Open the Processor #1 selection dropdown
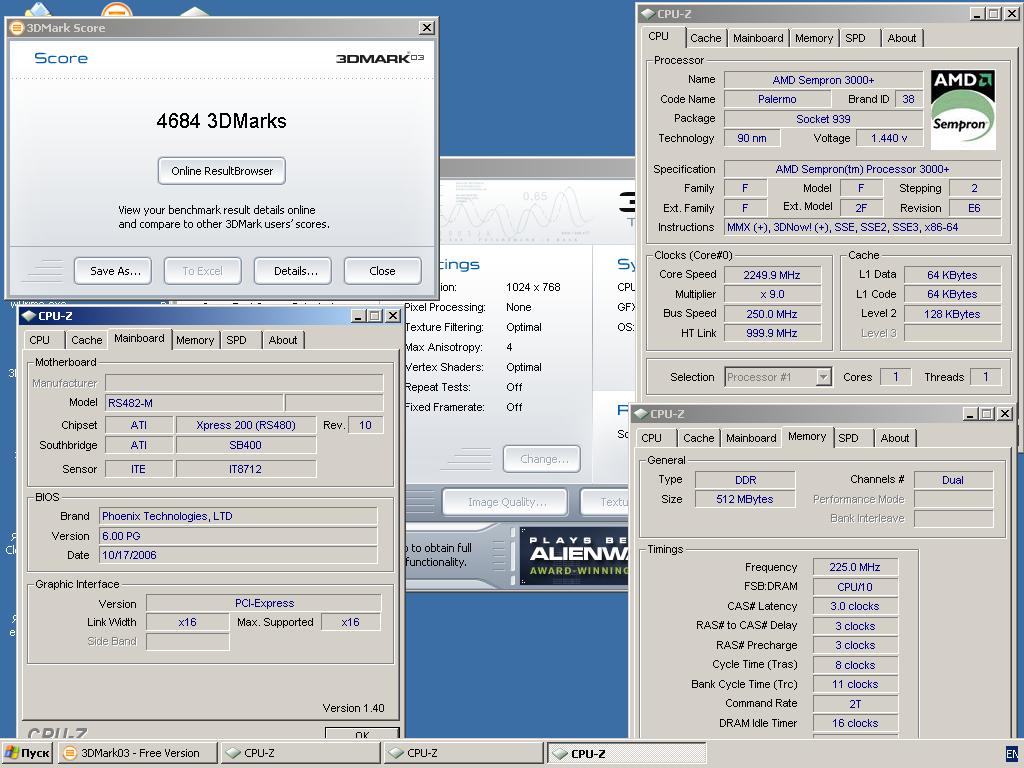The height and width of the screenshot is (768, 1024). pyautogui.click(x=824, y=377)
